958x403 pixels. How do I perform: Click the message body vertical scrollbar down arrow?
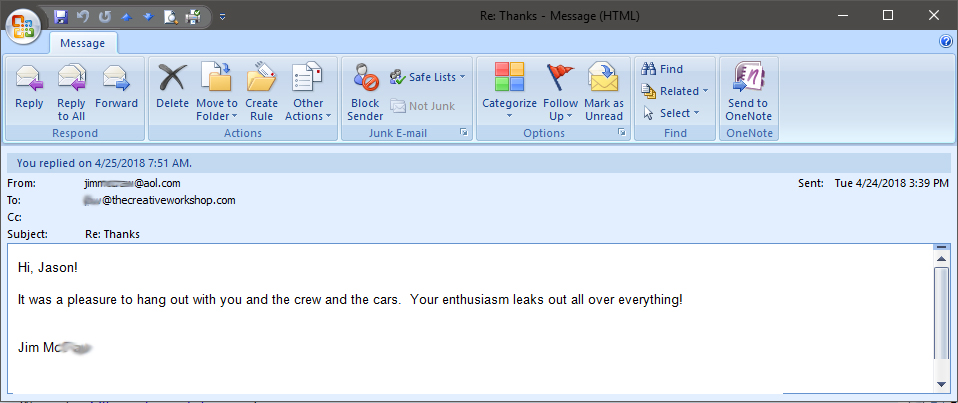(x=940, y=383)
